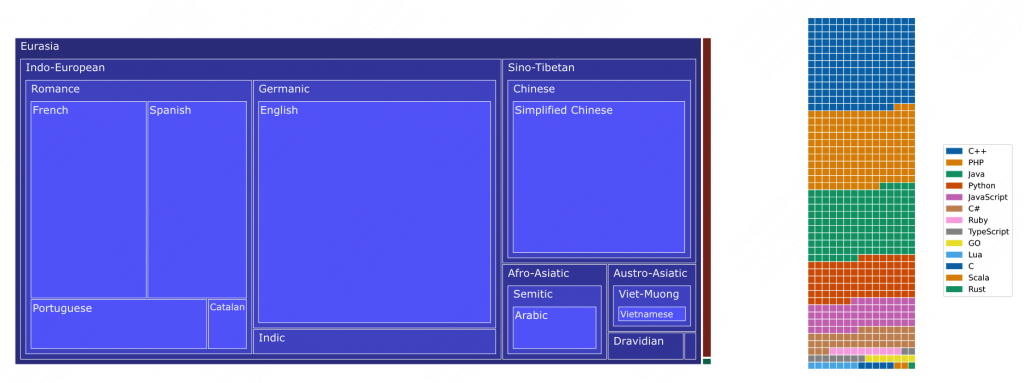
Task: Click the Catalan tile
Action: (x=227, y=324)
